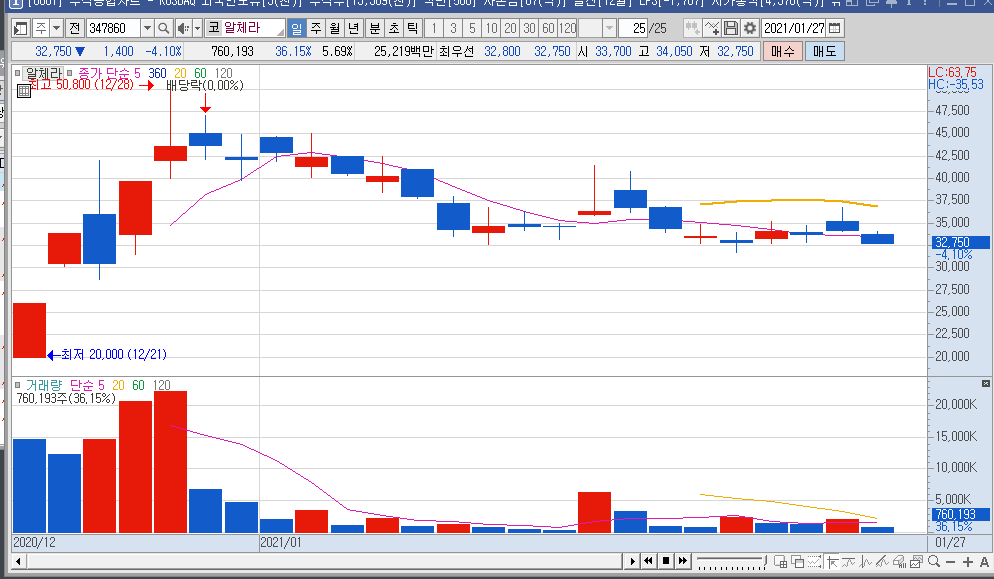
Task: Click the text A auto-scale icon
Action: click(x=984, y=561)
